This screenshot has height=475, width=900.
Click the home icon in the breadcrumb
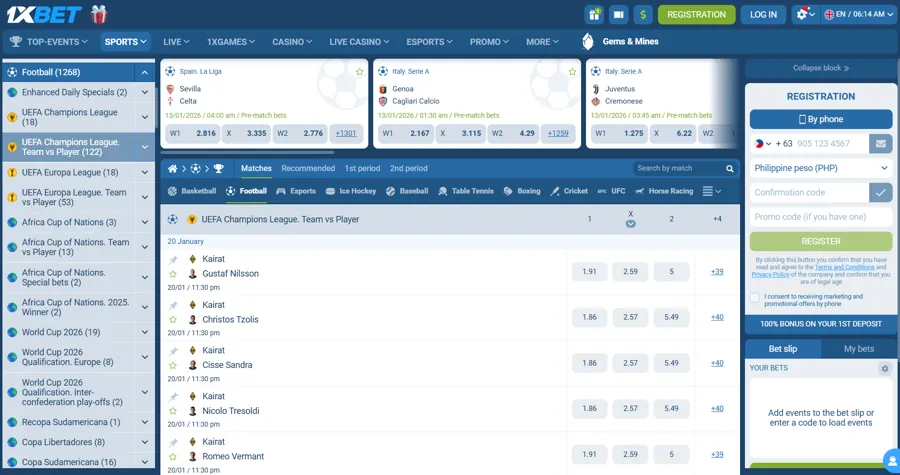172,169
